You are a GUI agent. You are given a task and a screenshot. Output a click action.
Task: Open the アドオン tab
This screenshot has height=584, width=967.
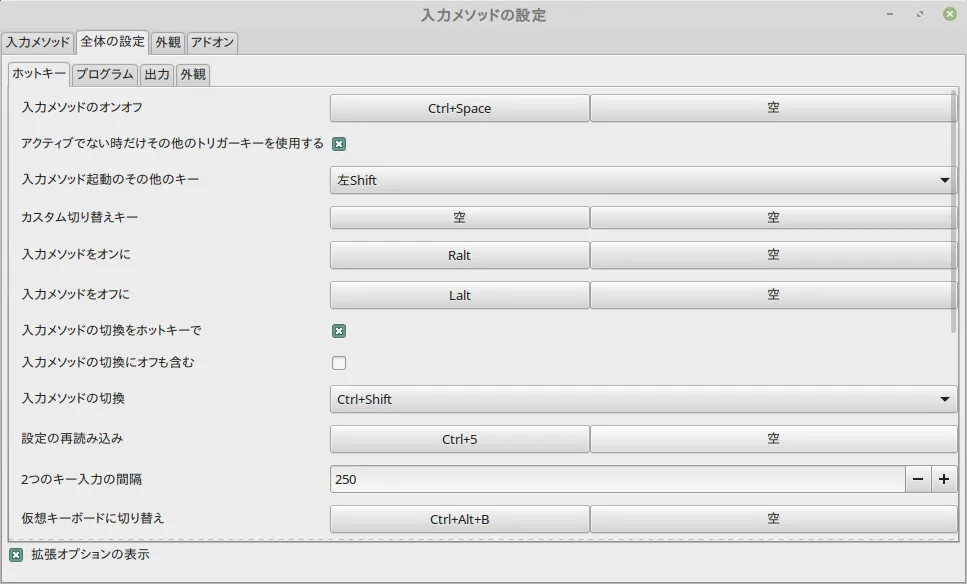pos(212,42)
